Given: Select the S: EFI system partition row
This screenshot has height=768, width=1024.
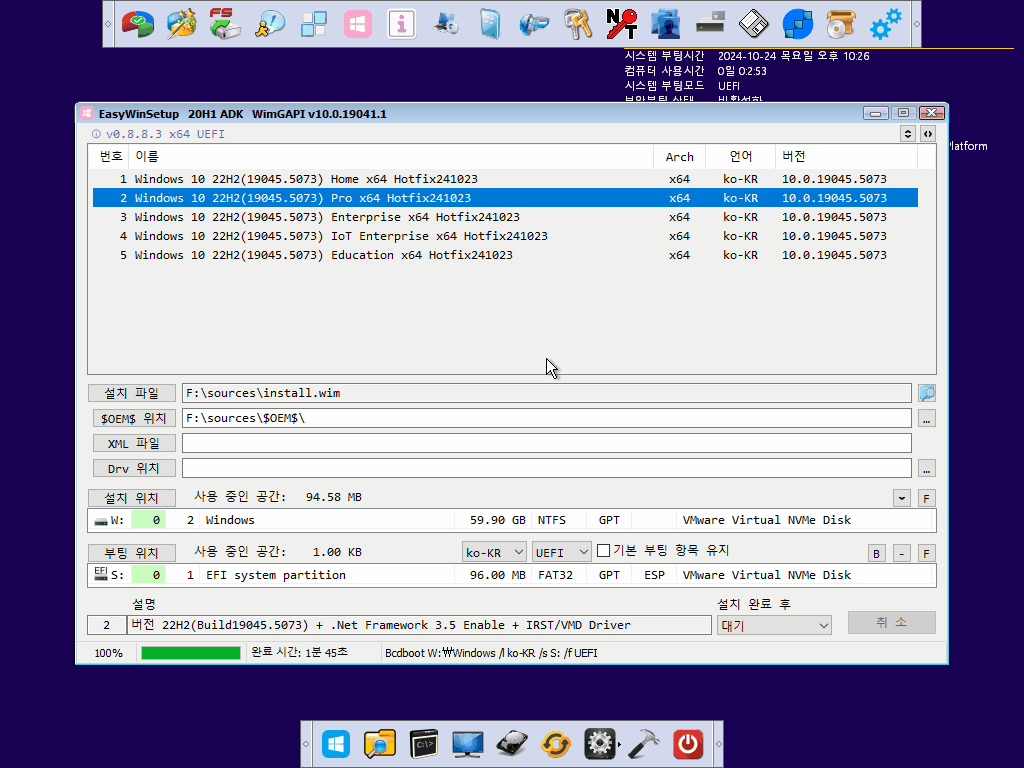Looking at the screenshot, I should (x=511, y=575).
